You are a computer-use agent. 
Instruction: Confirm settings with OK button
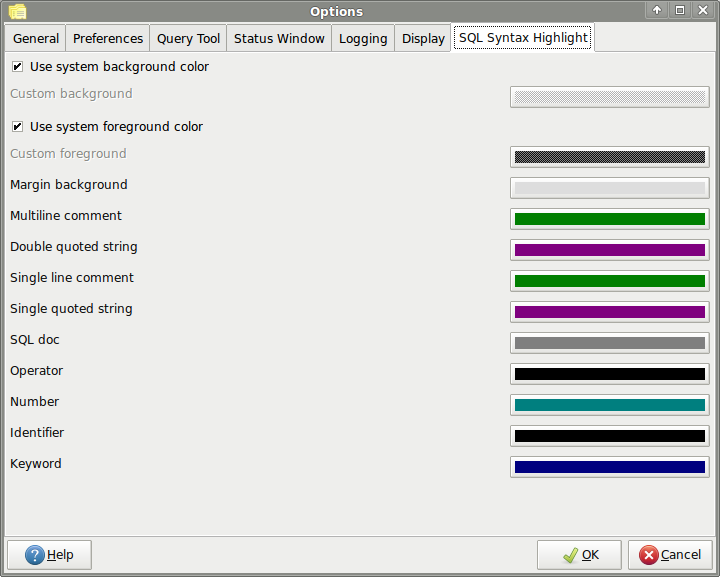[579, 555]
